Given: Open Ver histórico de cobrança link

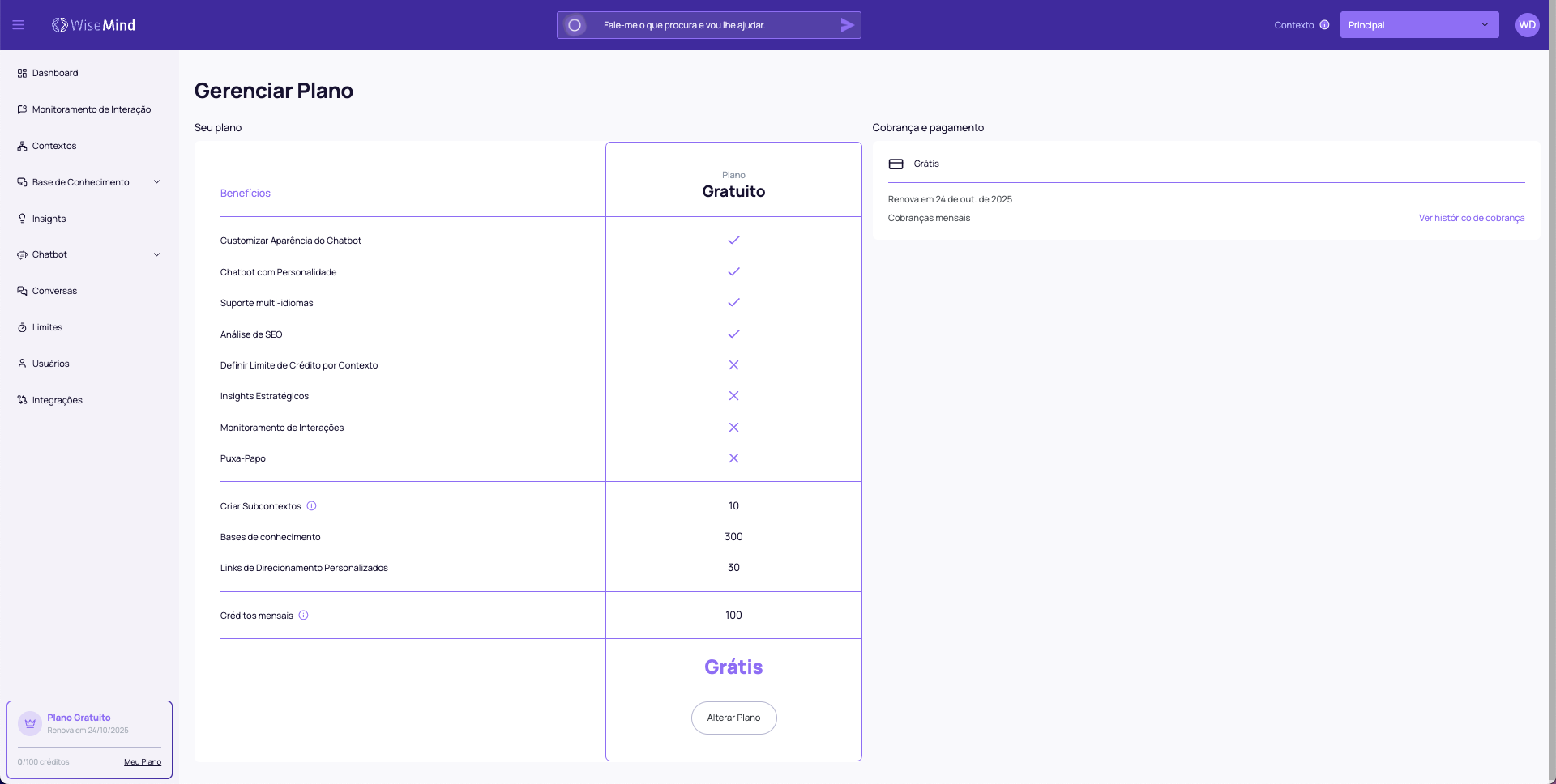Looking at the screenshot, I should point(1471,218).
